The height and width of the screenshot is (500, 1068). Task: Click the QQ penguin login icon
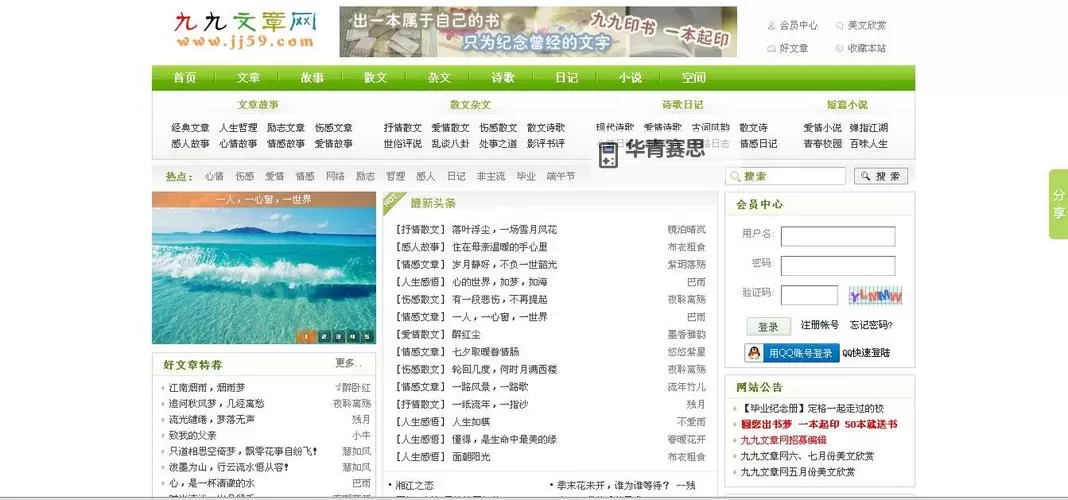point(756,353)
